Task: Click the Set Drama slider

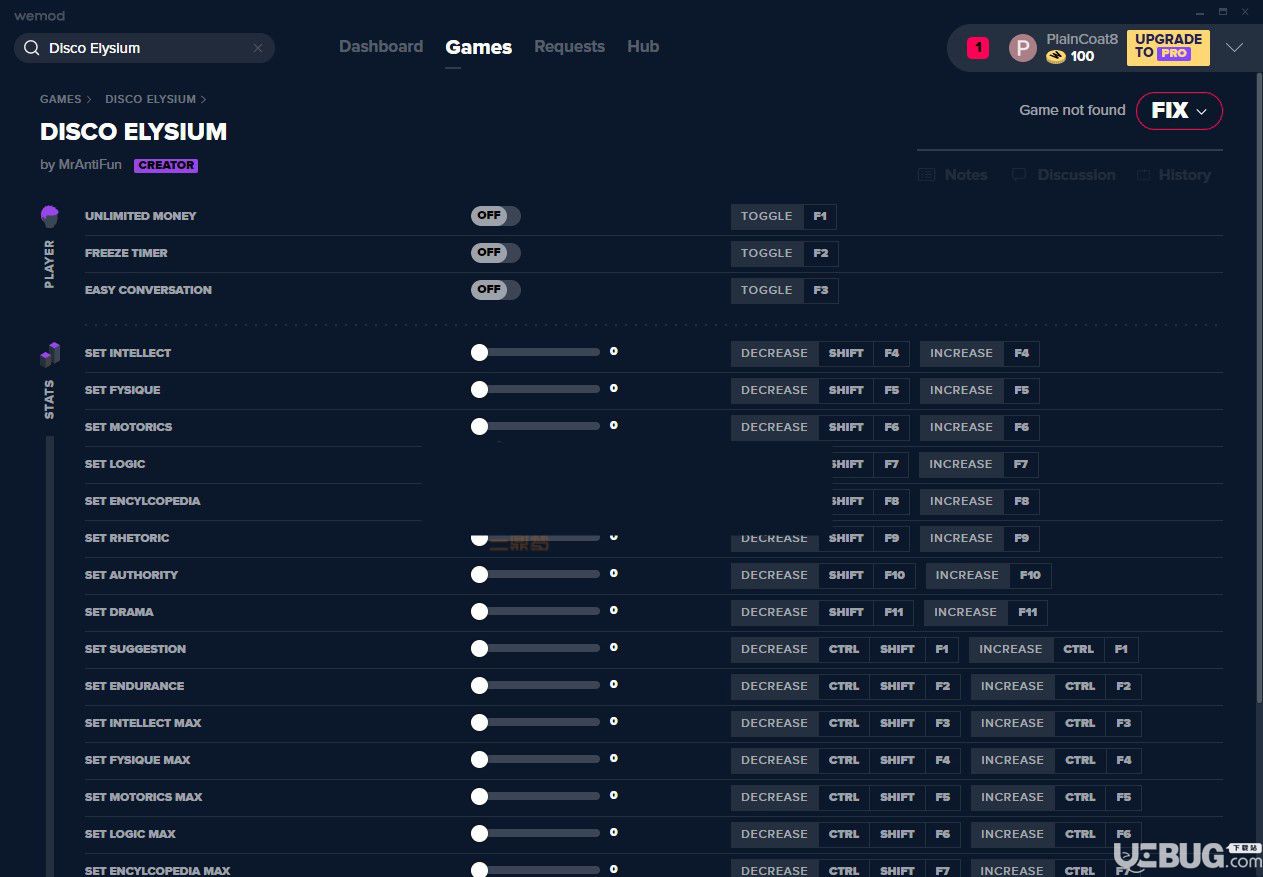Action: click(x=535, y=611)
